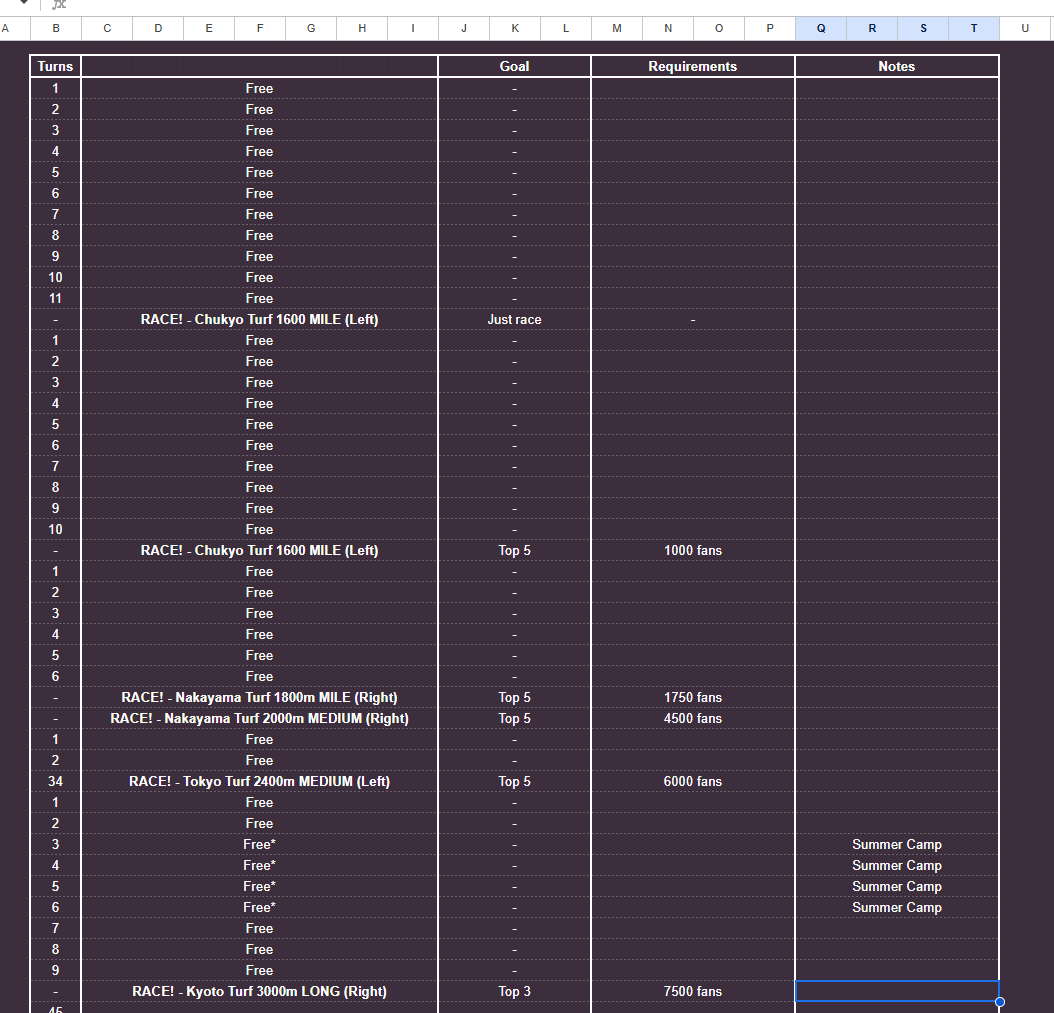Select the '7500 fans' requirement cell
The image size is (1054, 1013).
pos(692,991)
